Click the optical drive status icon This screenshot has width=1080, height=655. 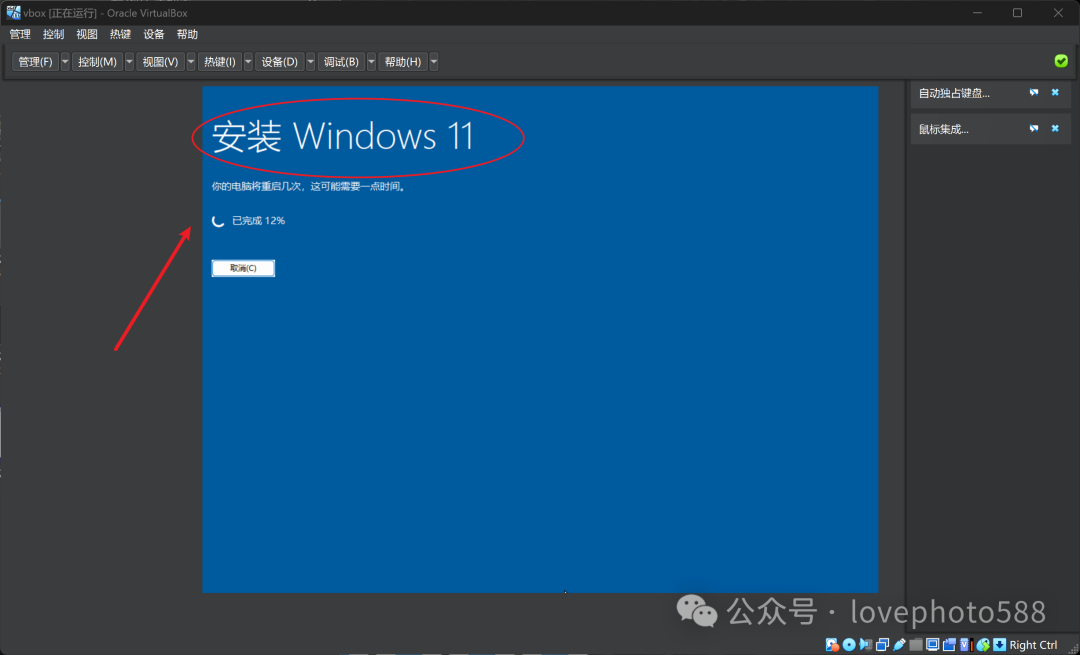pos(849,645)
